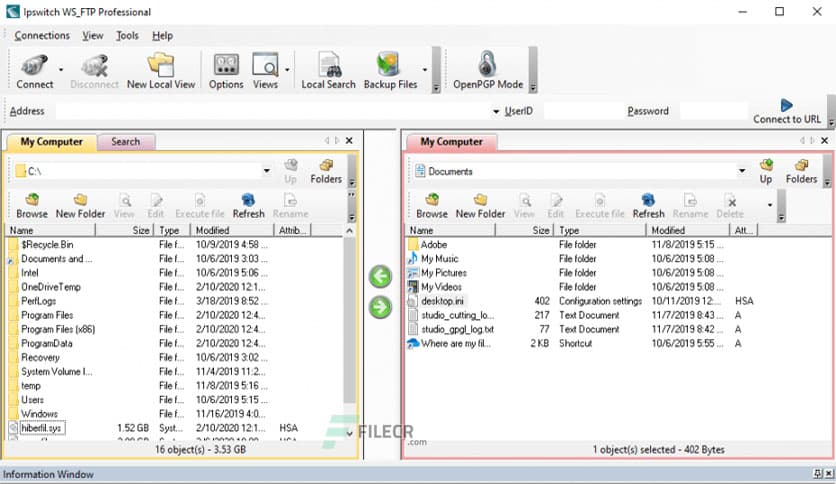The height and width of the screenshot is (484, 836).
Task: Launch Local Search
Action: 328,71
